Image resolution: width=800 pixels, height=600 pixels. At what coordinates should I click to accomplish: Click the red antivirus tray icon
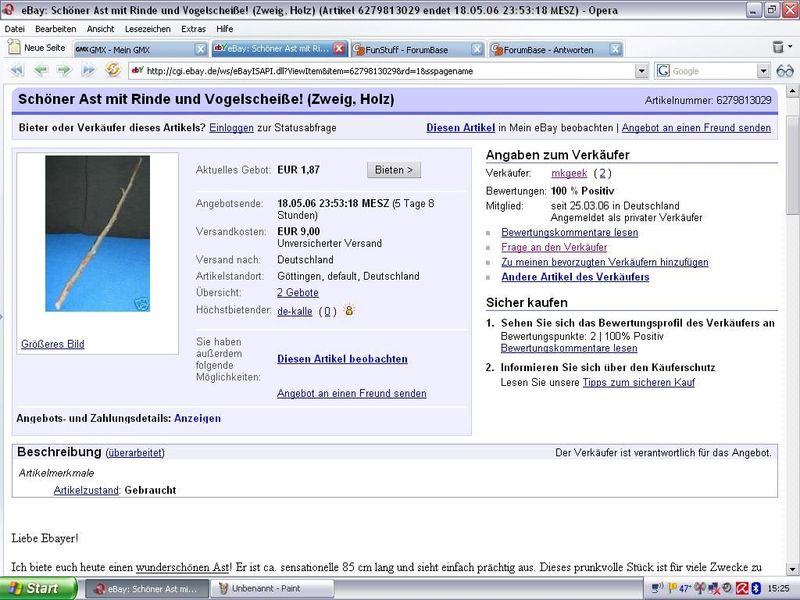coord(742,588)
